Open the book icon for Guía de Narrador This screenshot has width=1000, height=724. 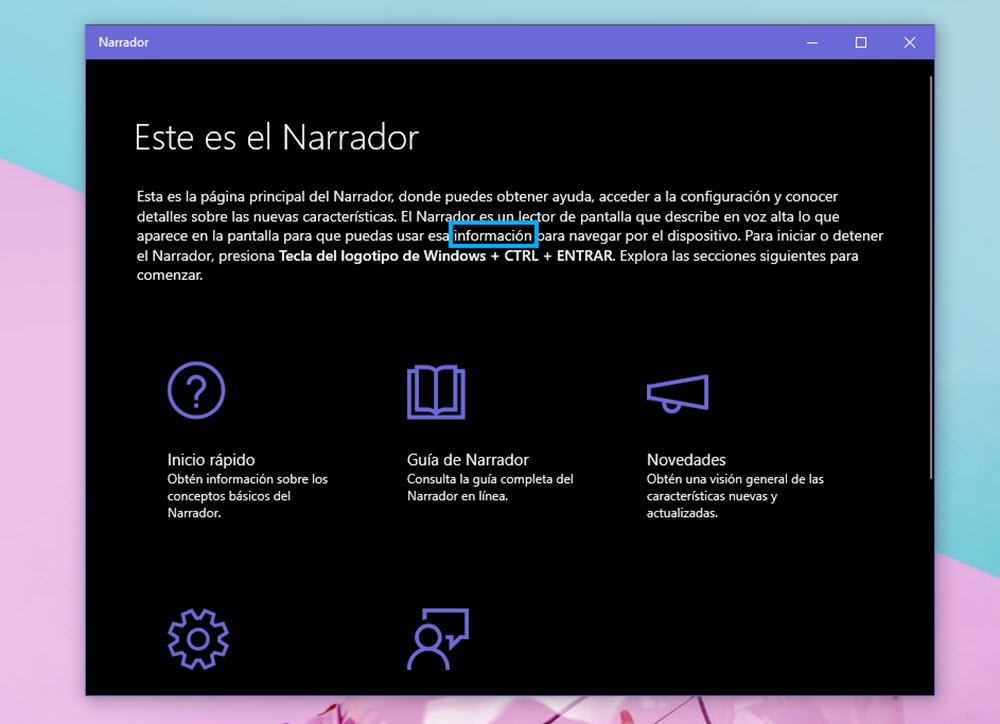tap(436, 391)
